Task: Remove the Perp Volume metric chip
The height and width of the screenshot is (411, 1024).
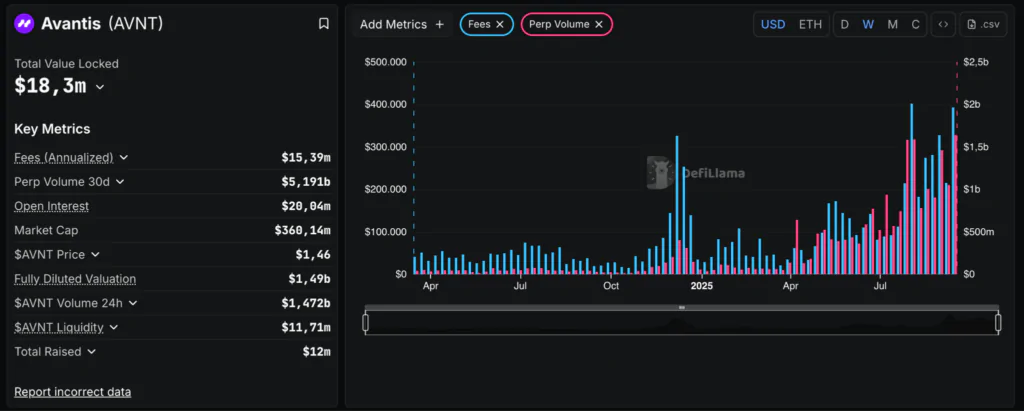Action: click(x=599, y=24)
